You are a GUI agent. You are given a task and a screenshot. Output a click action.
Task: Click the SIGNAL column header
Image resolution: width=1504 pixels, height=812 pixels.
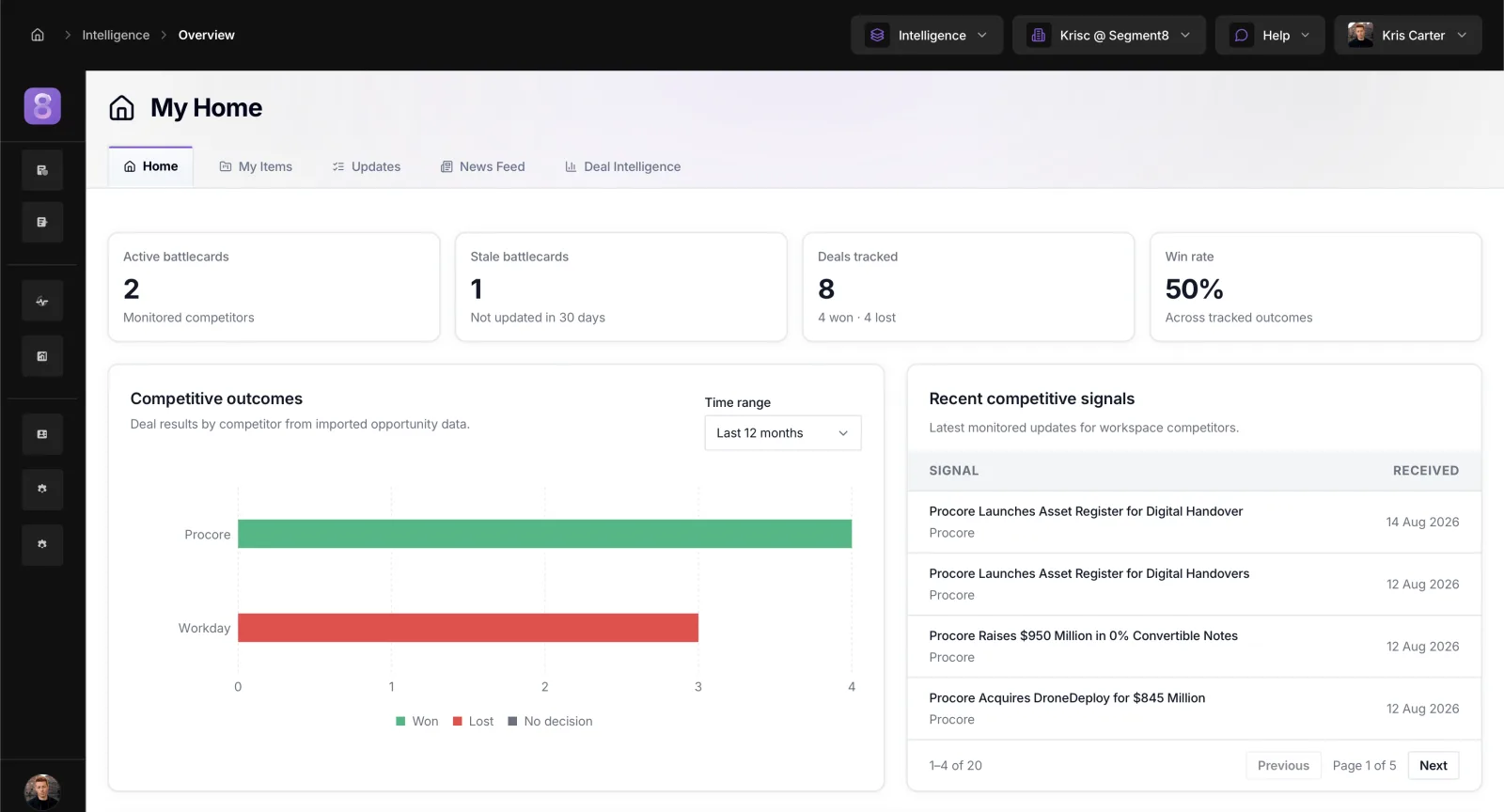[x=954, y=471]
